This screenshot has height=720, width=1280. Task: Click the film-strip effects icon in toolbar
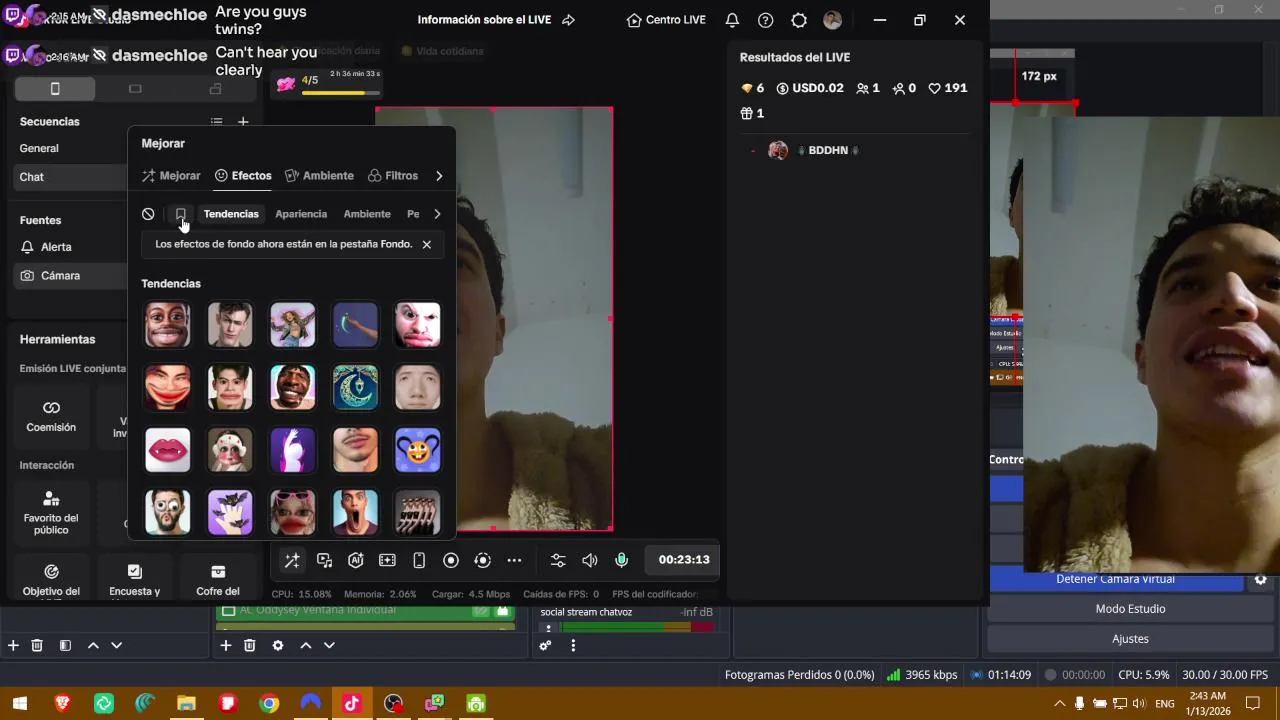(387, 560)
